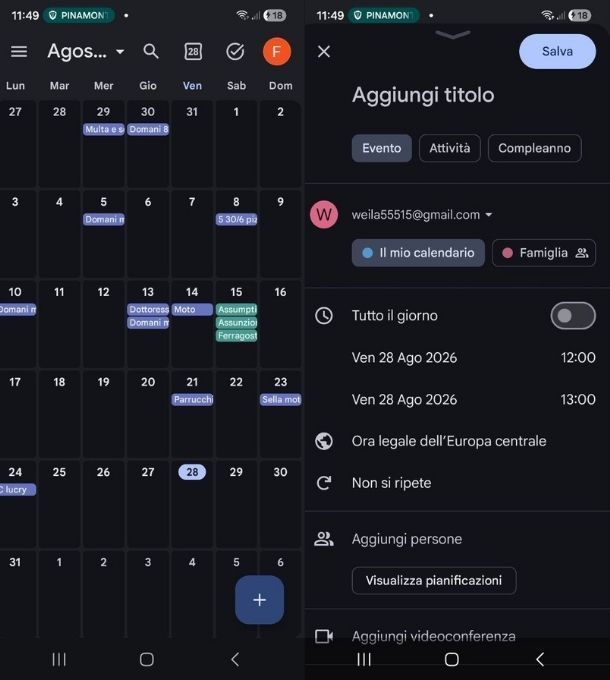
Task: Open the end date Ven 28 Ago 2026
Action: coord(404,399)
